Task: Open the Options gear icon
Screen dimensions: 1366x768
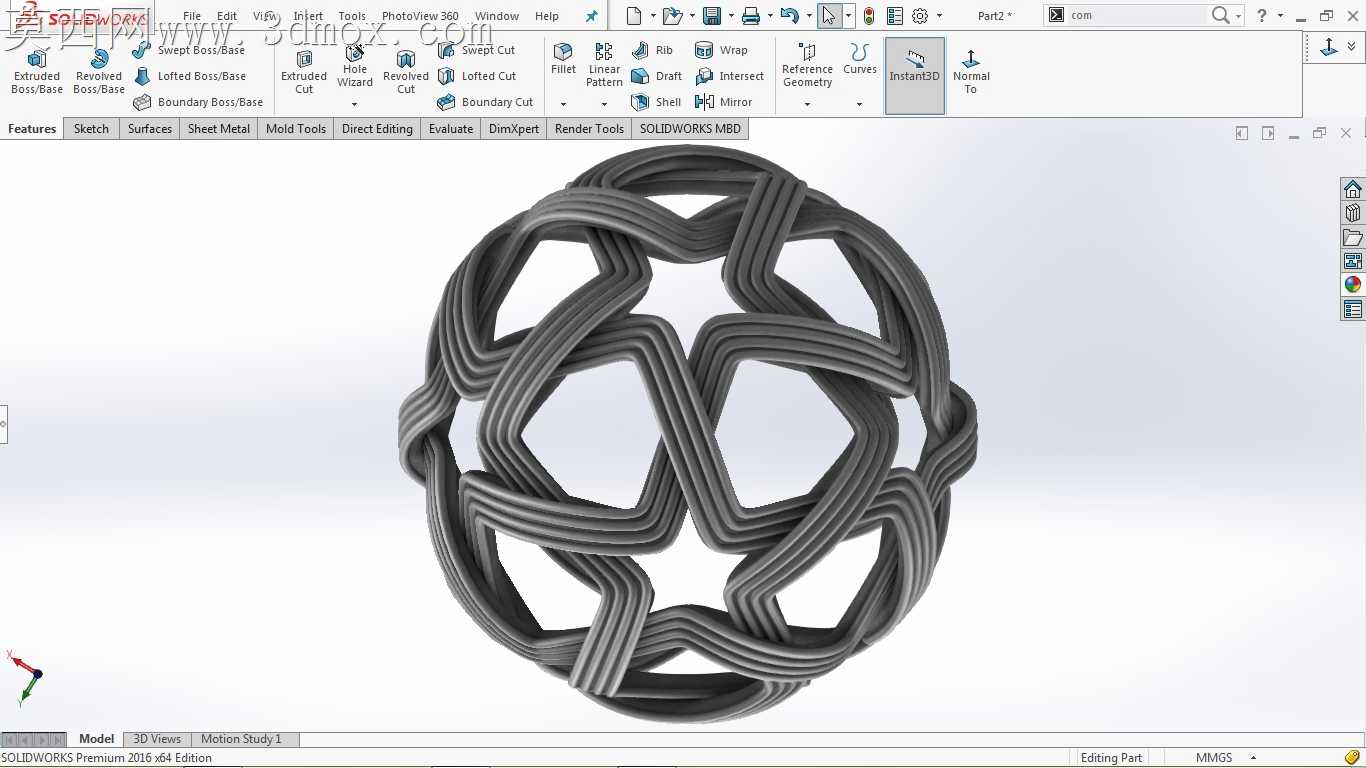Action: click(920, 15)
